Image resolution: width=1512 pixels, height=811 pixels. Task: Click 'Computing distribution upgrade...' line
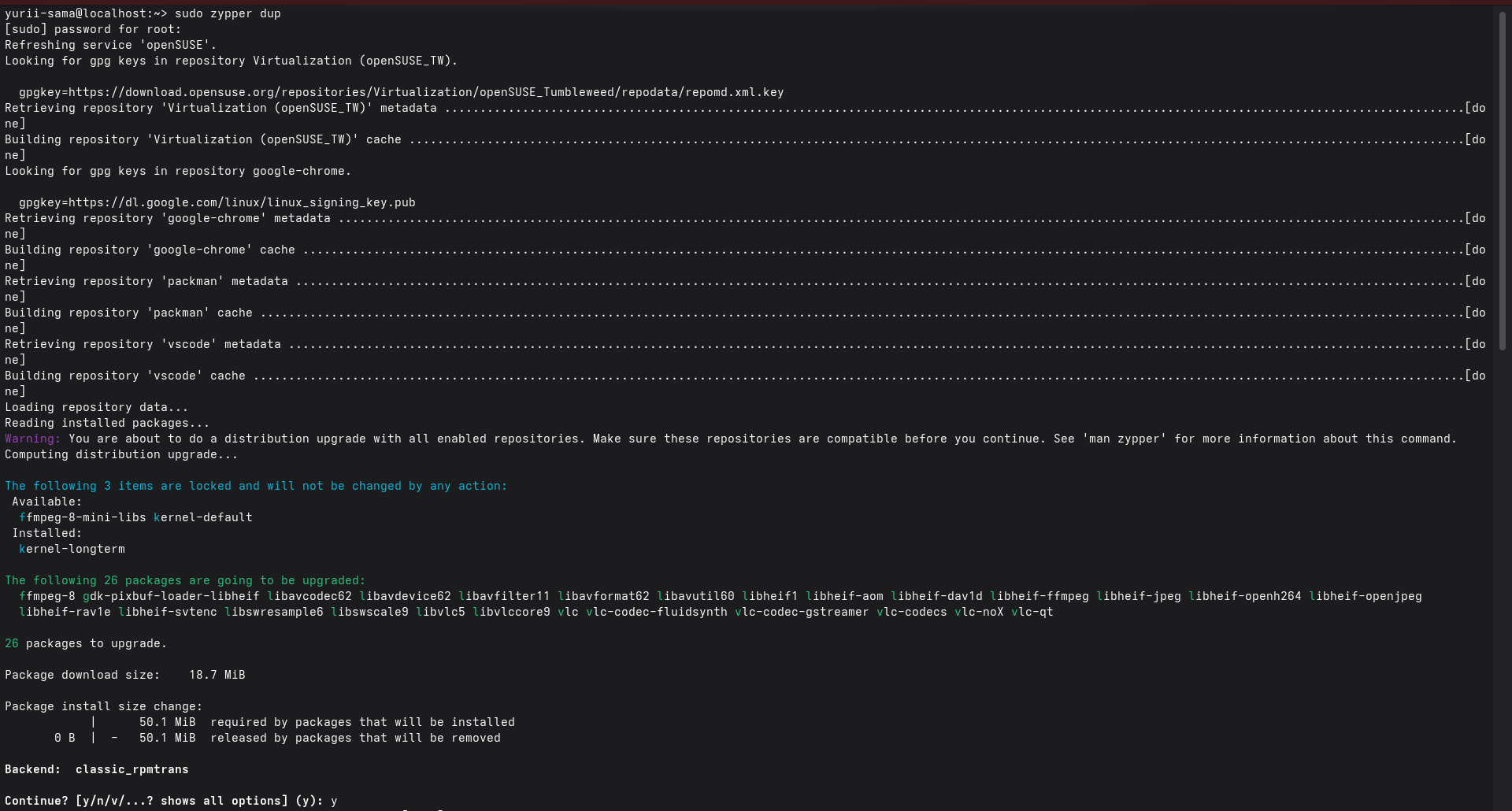point(121,454)
